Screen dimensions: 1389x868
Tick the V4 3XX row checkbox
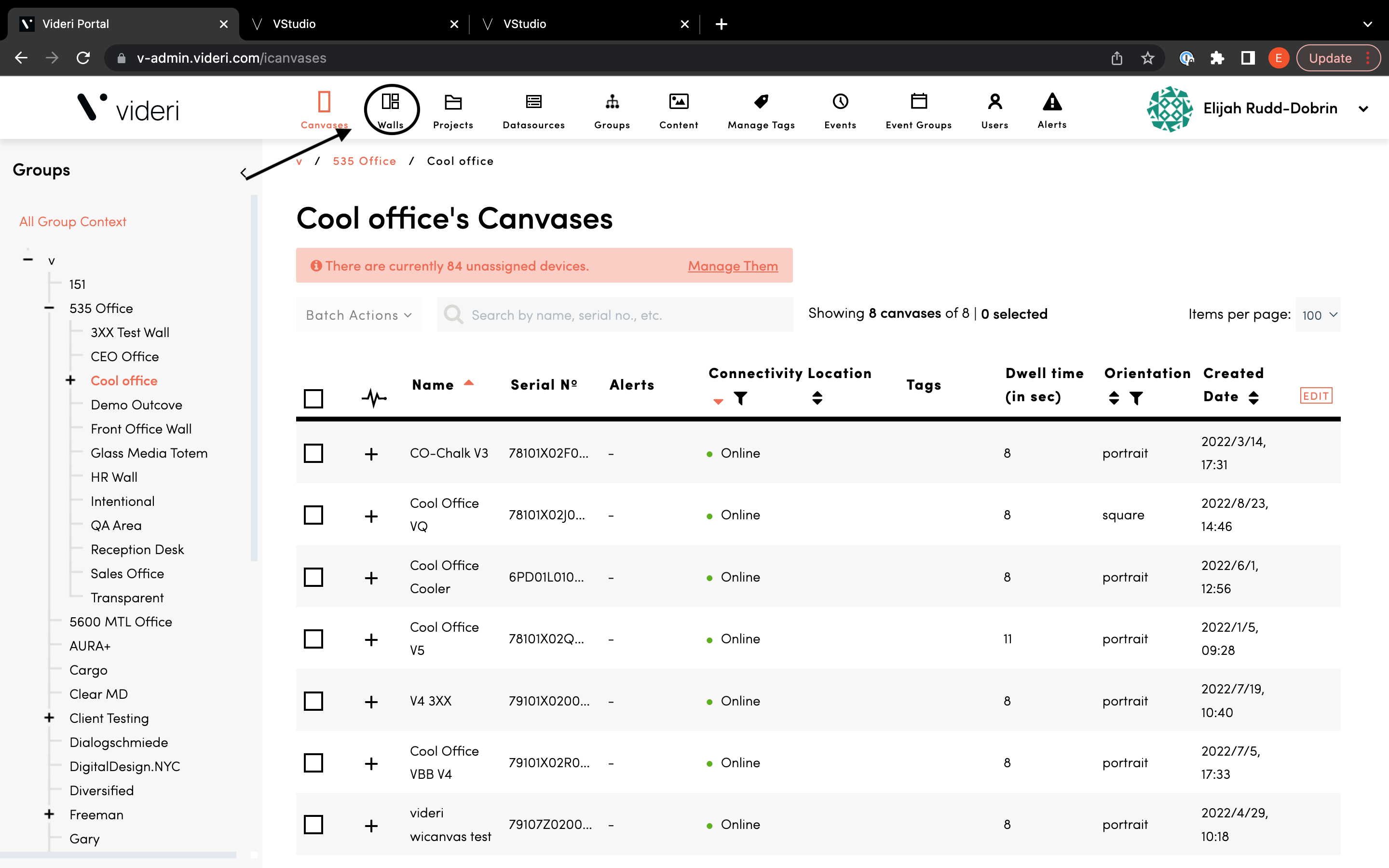click(x=313, y=701)
